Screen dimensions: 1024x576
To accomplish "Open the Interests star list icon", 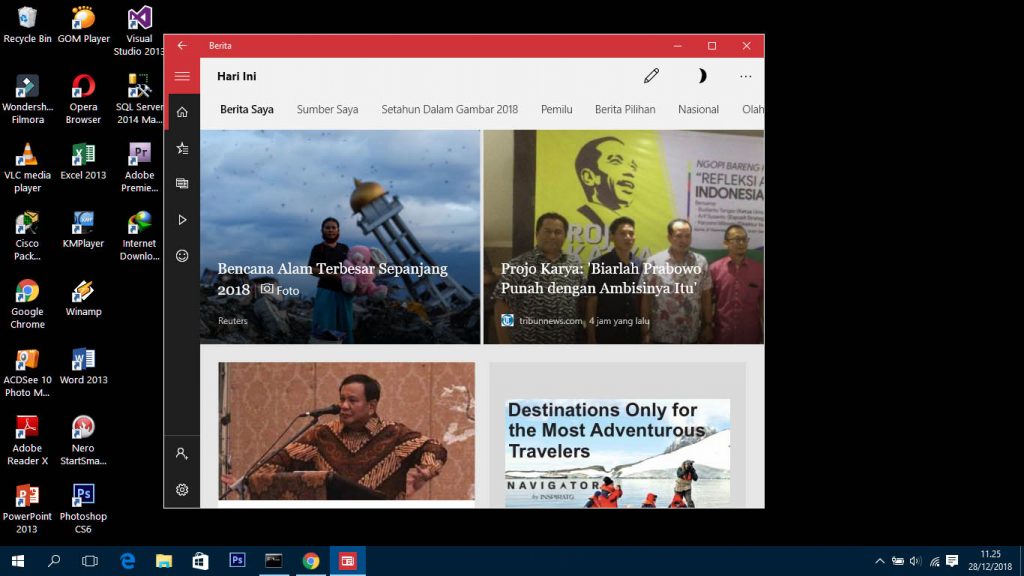I will [182, 148].
